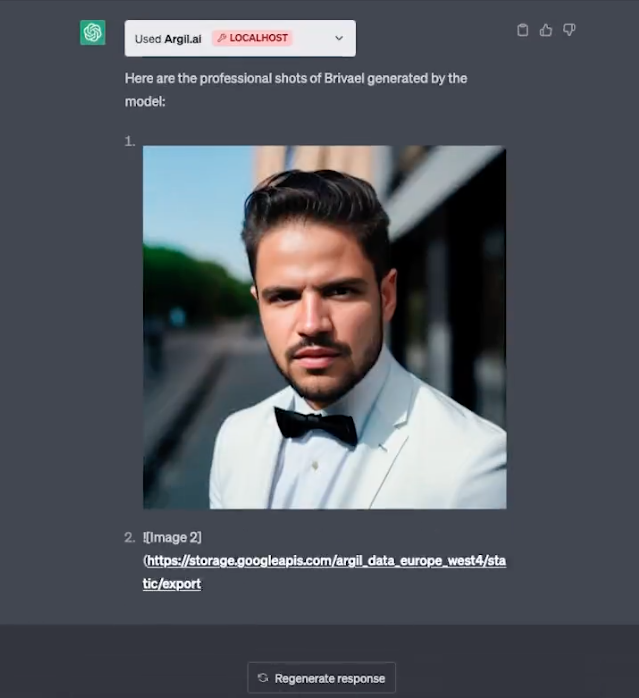Click list number 1 beside the image
639x698 pixels.
130,142
